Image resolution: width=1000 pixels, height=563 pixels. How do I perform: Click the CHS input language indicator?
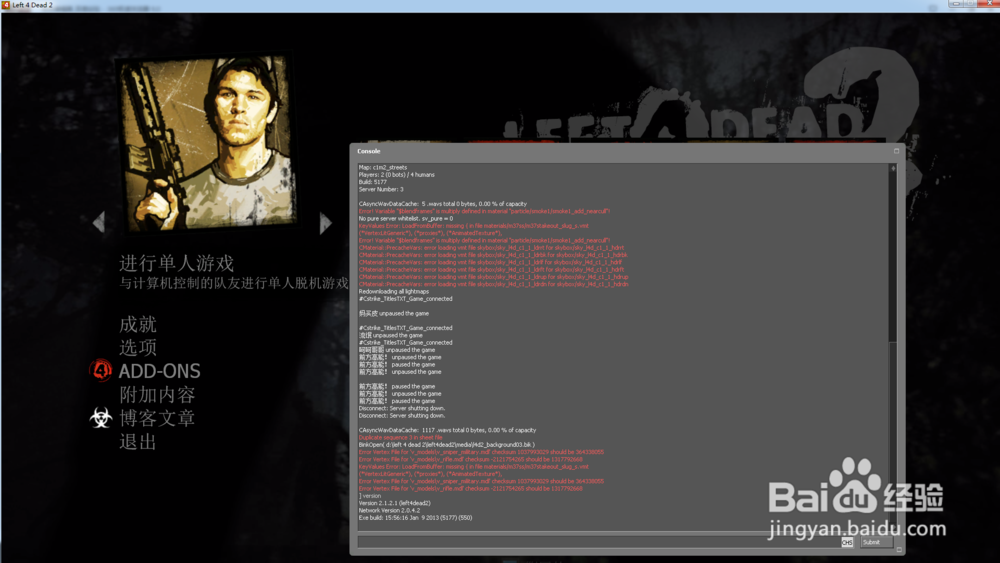pos(847,543)
